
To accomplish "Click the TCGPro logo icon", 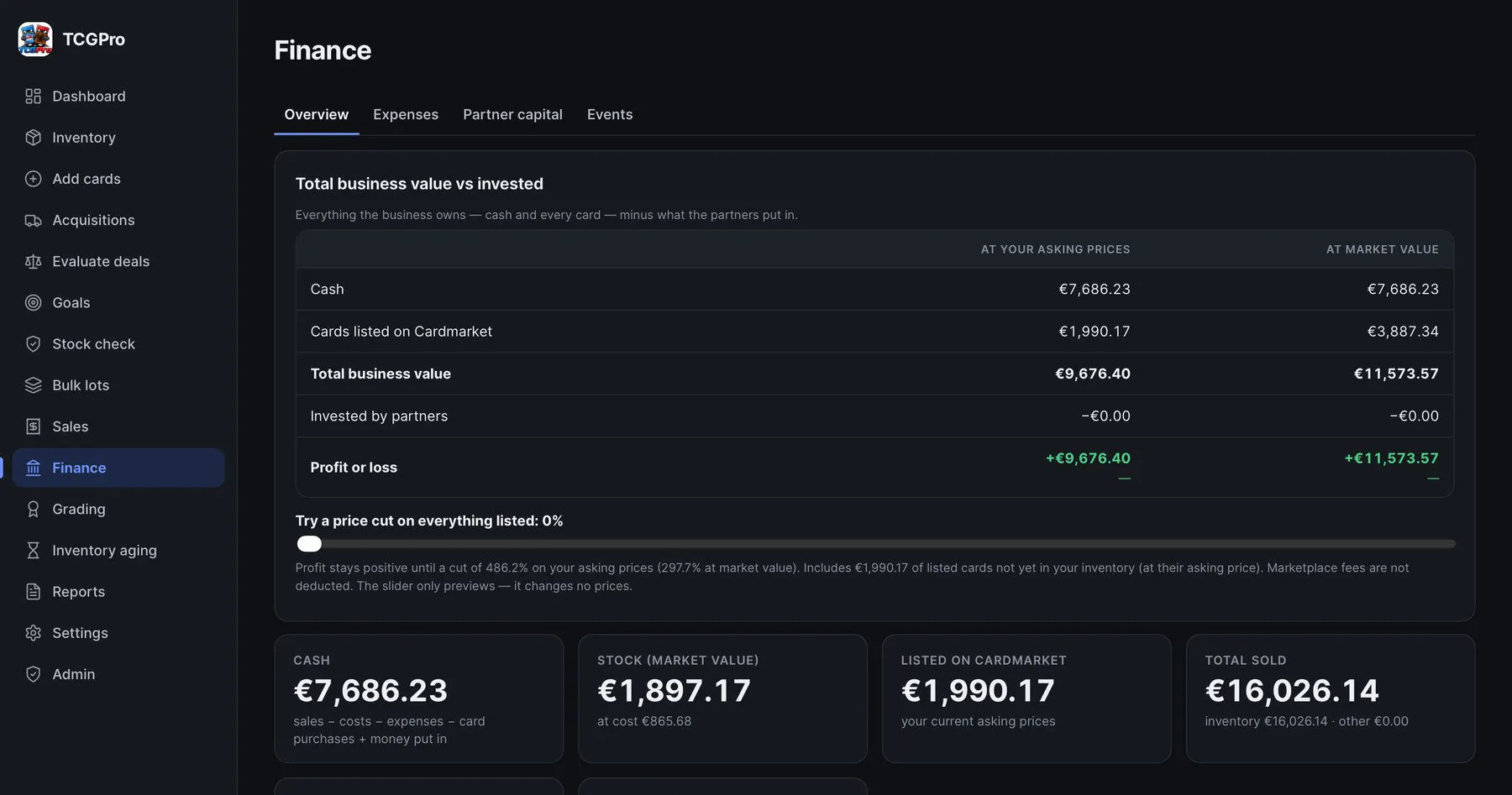I will point(35,39).
